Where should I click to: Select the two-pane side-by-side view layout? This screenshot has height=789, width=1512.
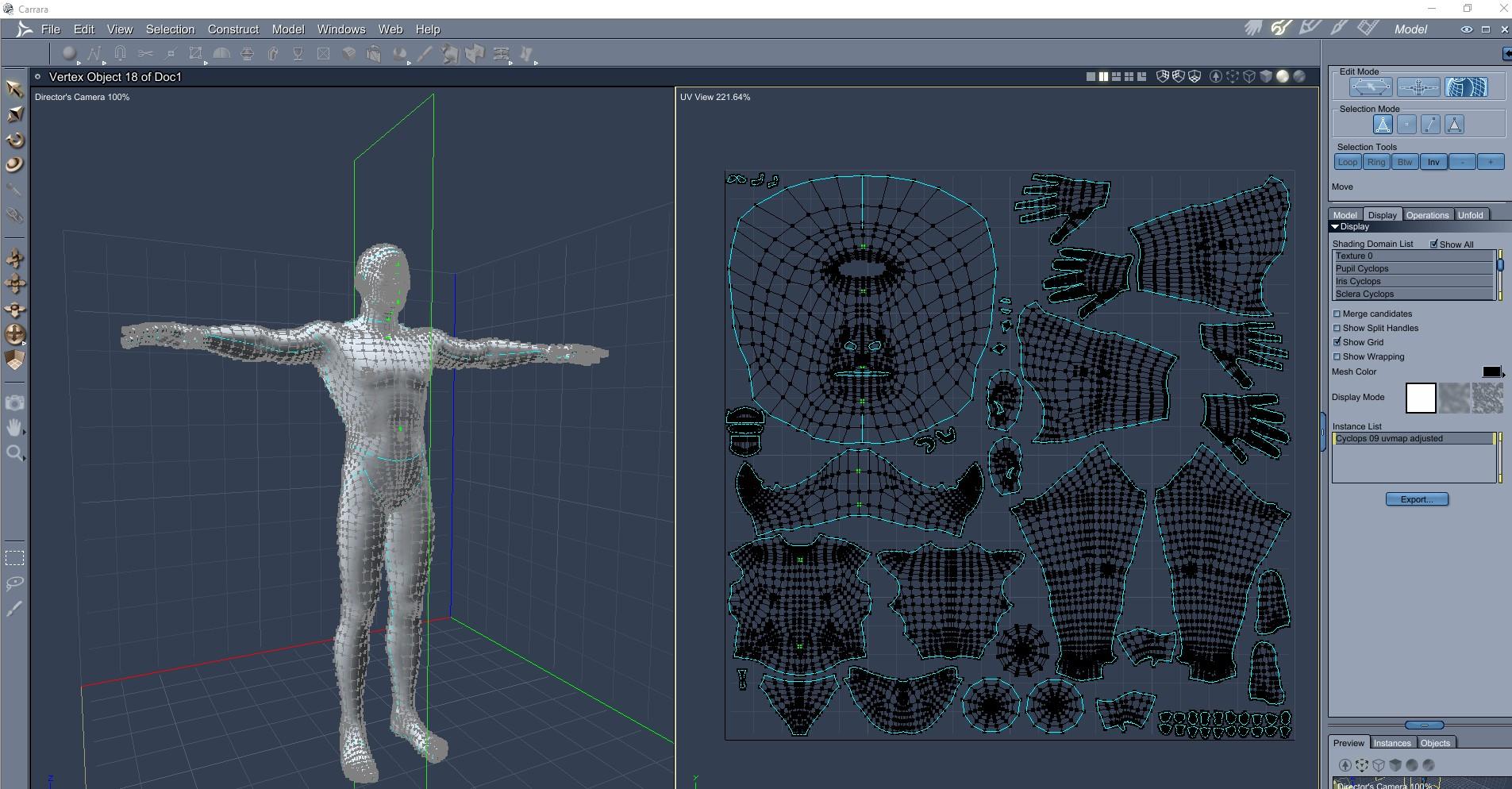1103,77
